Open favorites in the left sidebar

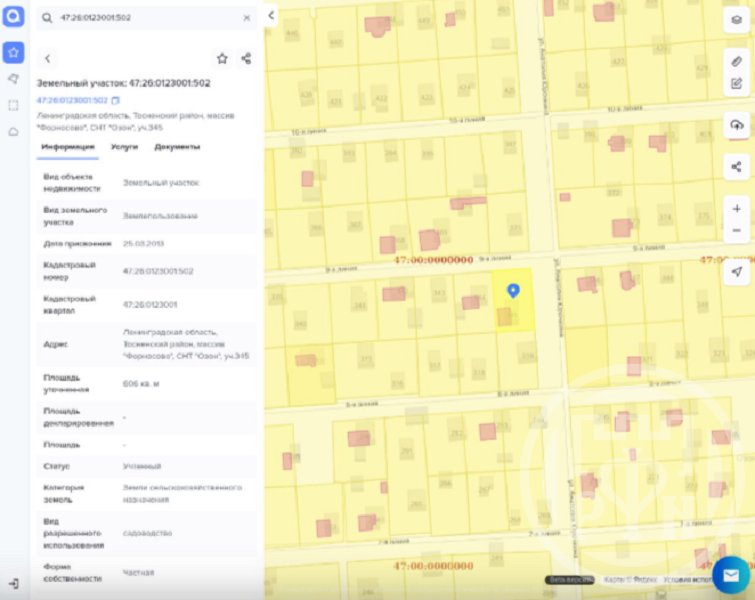coord(14,52)
